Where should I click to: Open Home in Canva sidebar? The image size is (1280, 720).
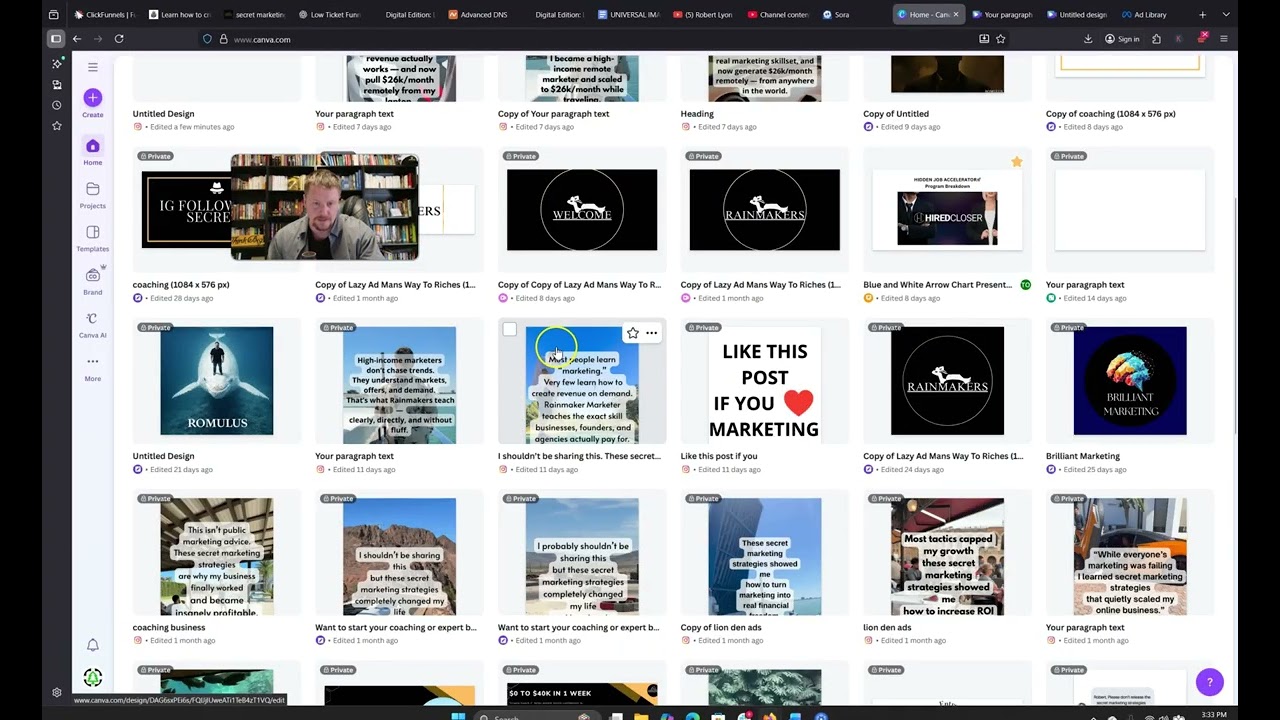pyautogui.click(x=92, y=151)
